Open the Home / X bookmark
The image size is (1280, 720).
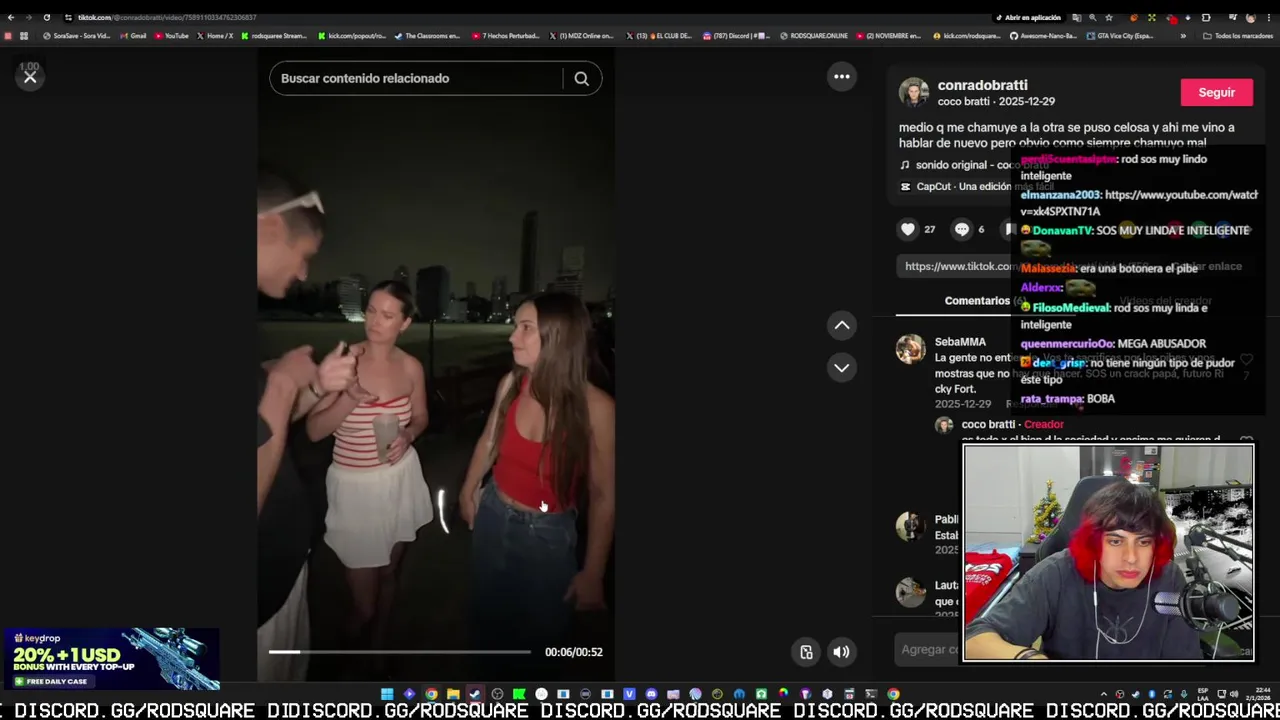(215, 36)
